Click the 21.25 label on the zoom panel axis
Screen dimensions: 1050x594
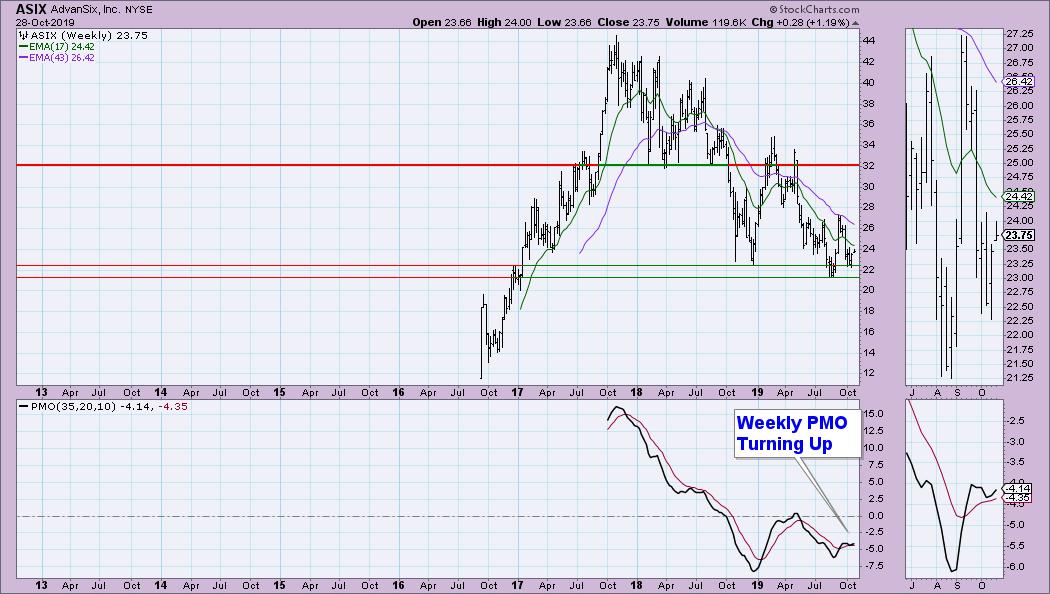1020,378
